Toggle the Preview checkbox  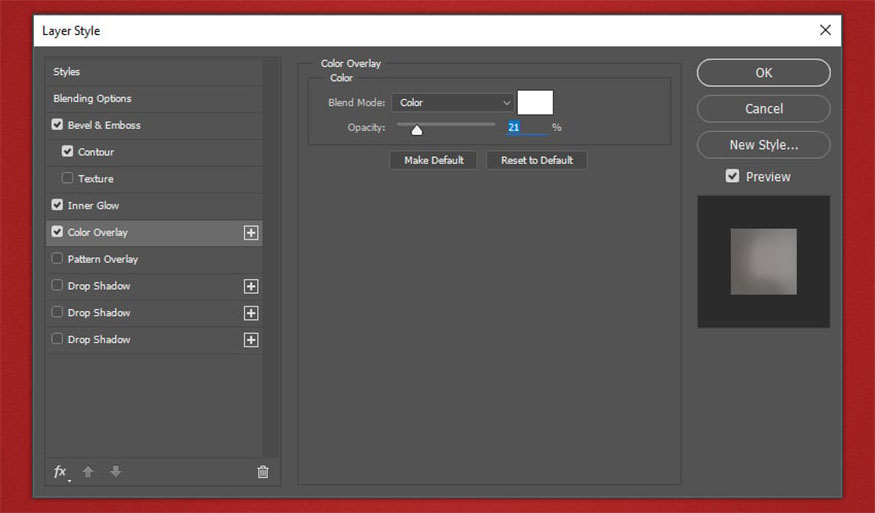(x=733, y=176)
